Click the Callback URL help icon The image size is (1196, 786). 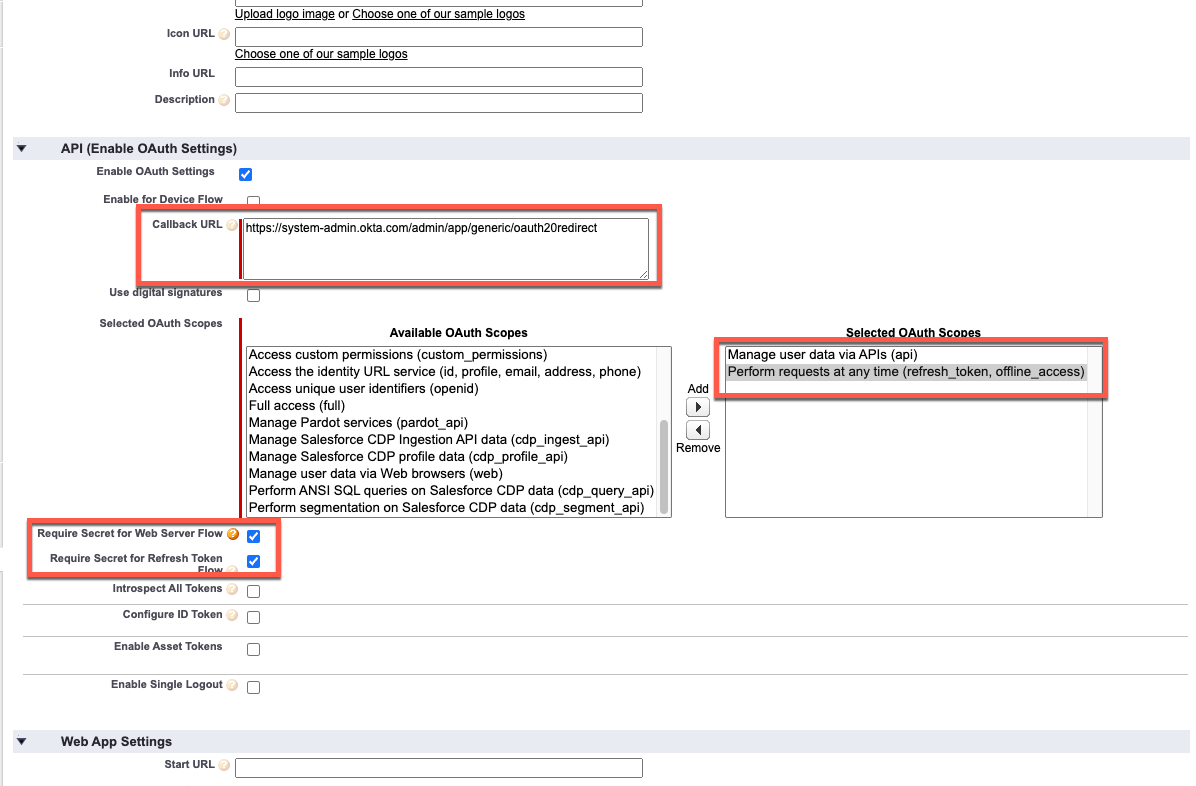pyautogui.click(x=232, y=224)
